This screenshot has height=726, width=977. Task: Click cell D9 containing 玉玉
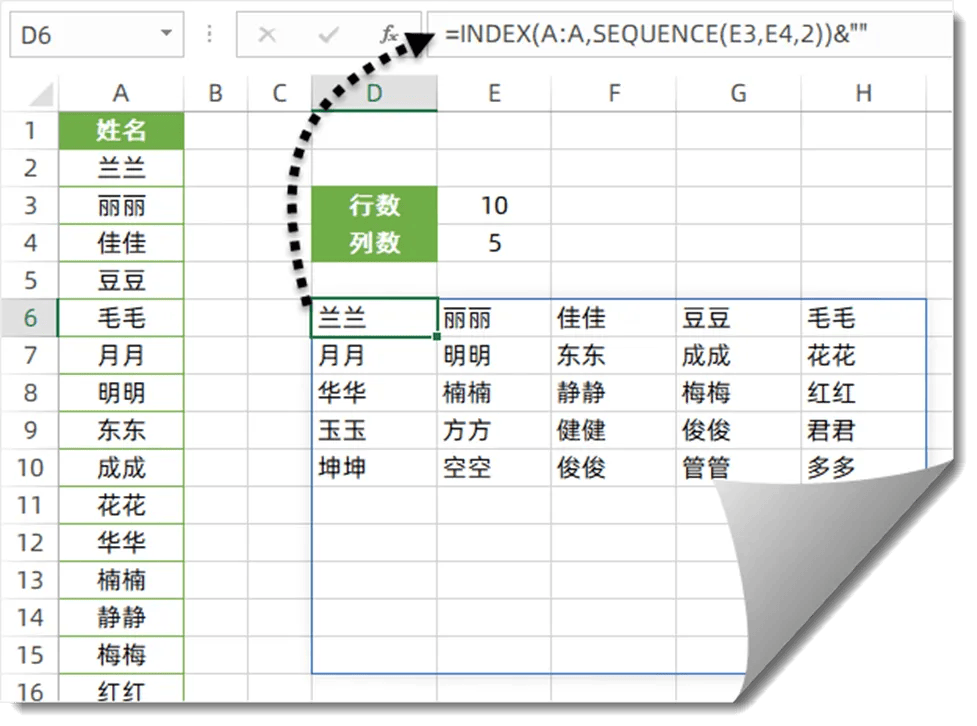374,430
